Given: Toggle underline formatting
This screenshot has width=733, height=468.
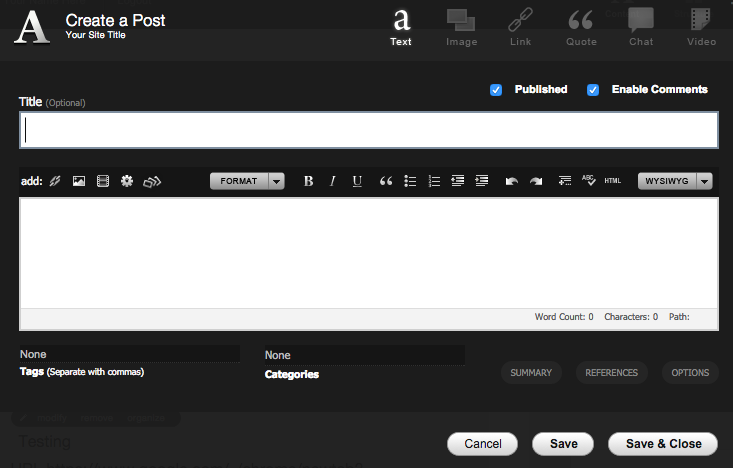Looking at the screenshot, I should tap(357, 181).
